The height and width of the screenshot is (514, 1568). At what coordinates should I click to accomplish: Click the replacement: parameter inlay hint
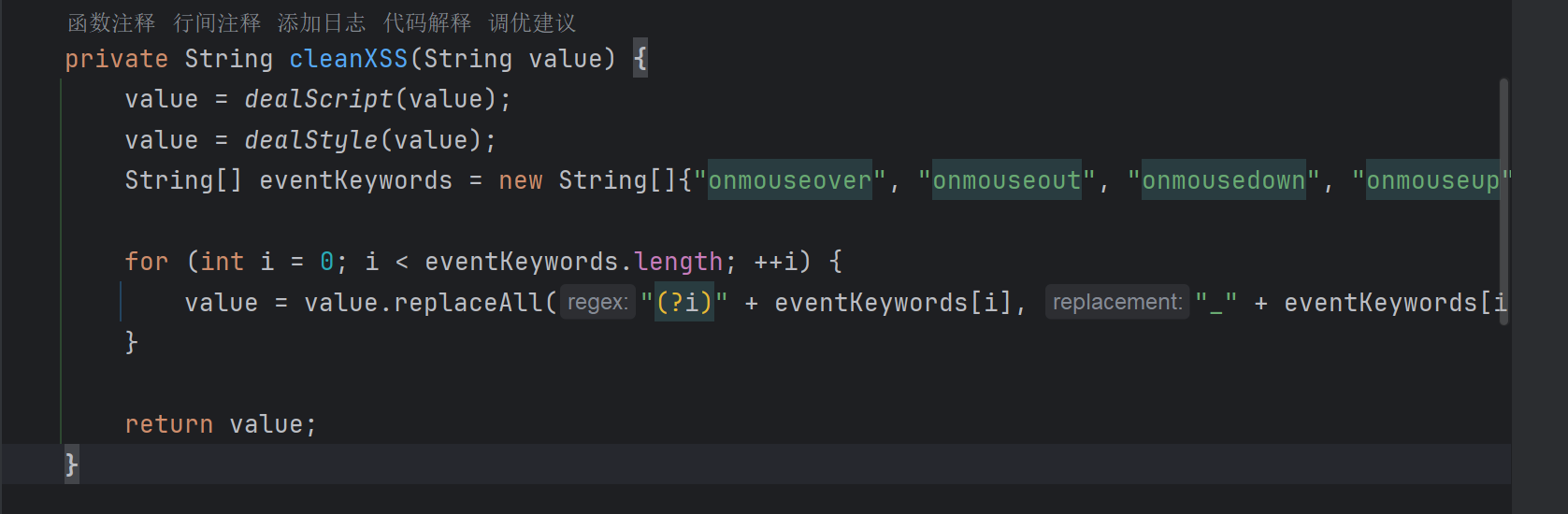(1117, 302)
